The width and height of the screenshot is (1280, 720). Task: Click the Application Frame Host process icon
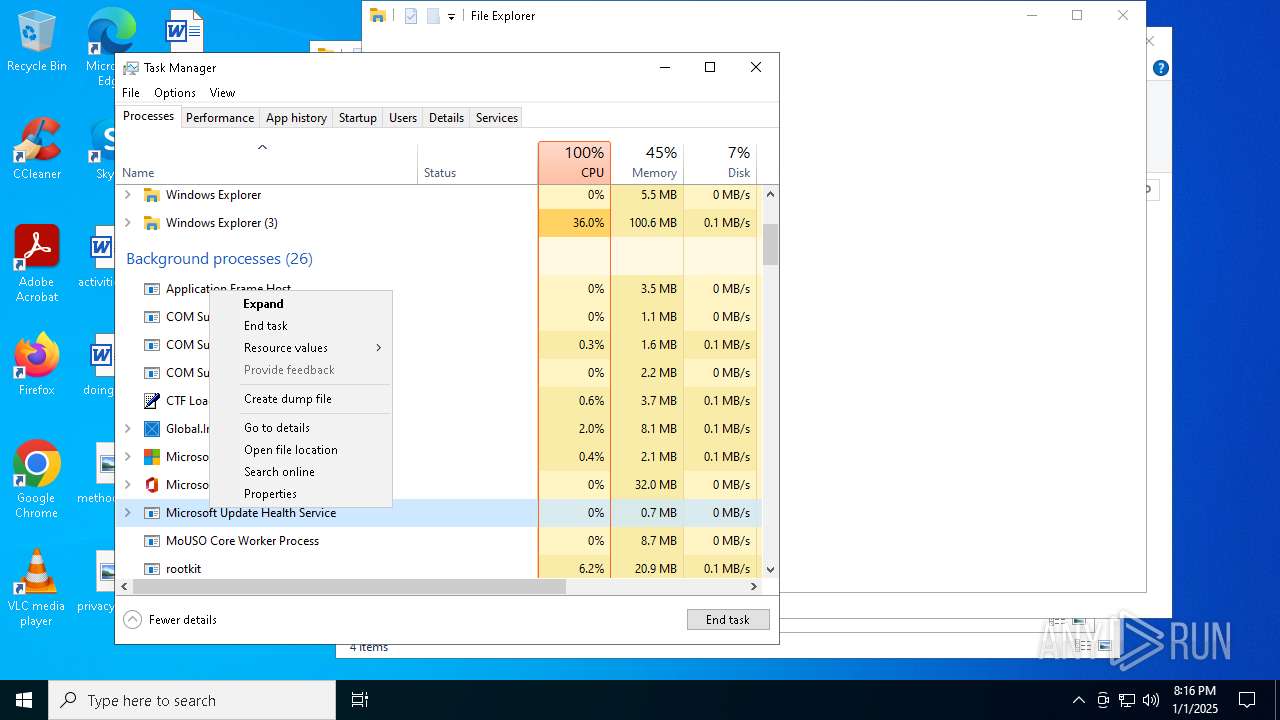(152, 289)
